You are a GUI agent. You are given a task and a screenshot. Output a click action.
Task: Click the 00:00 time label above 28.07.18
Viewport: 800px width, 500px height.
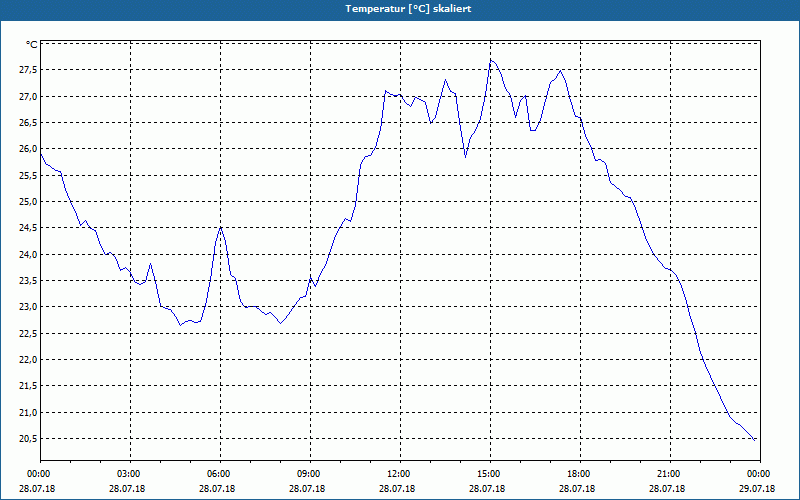click(37, 474)
